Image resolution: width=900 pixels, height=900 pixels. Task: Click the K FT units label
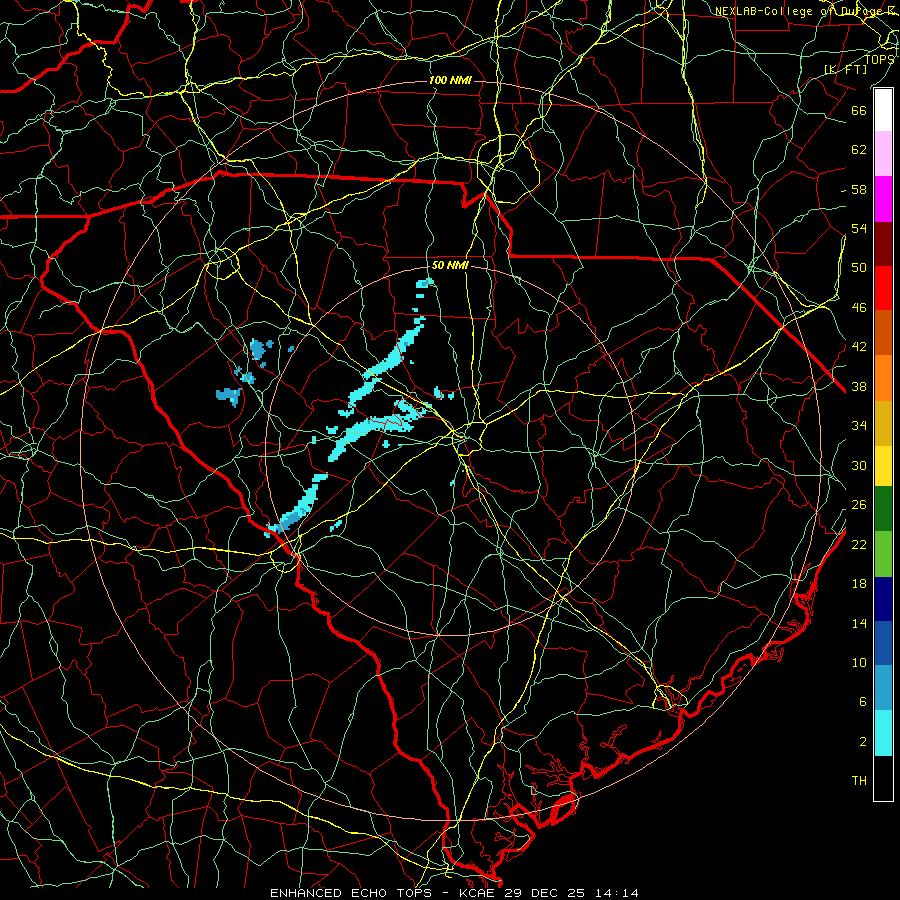pyautogui.click(x=845, y=69)
